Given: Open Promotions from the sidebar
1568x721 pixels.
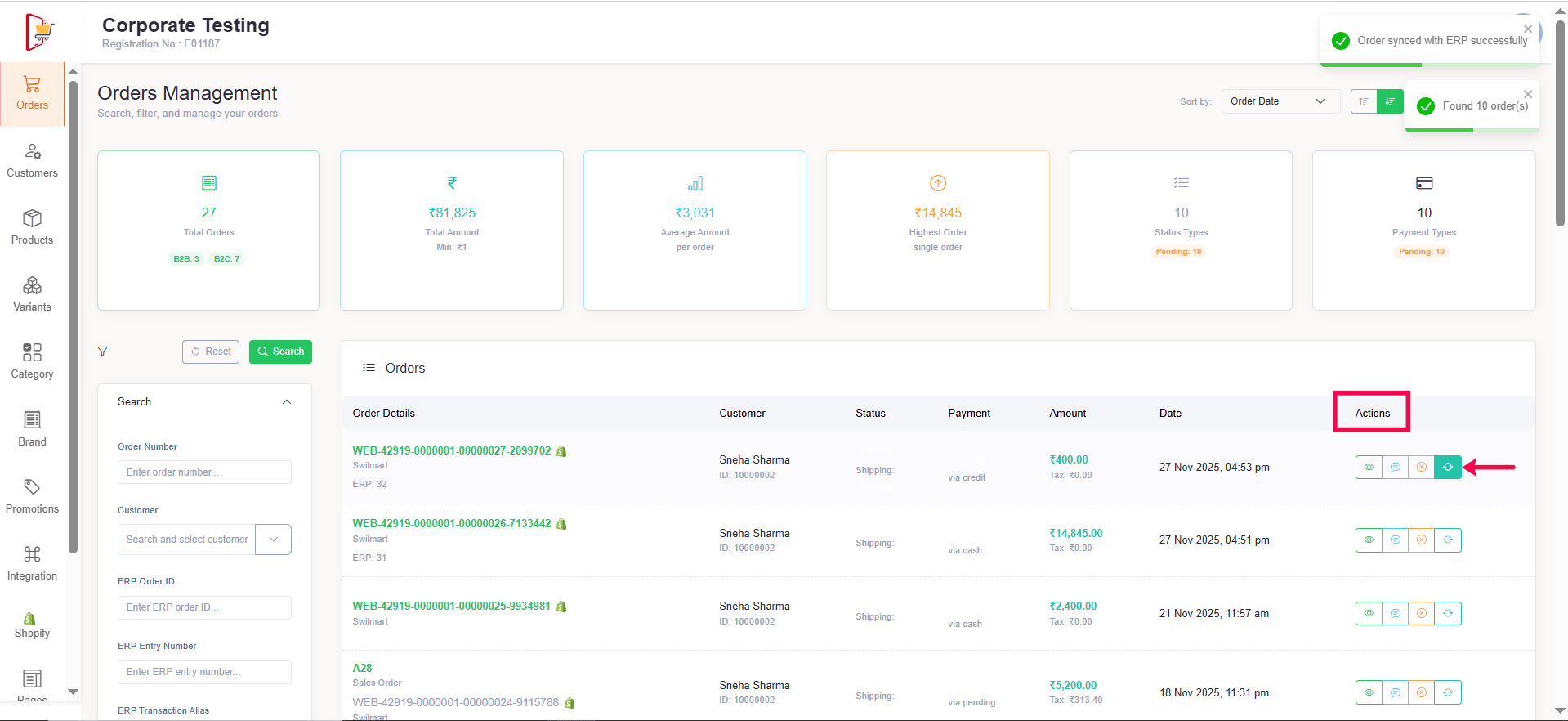Looking at the screenshot, I should pos(32,496).
